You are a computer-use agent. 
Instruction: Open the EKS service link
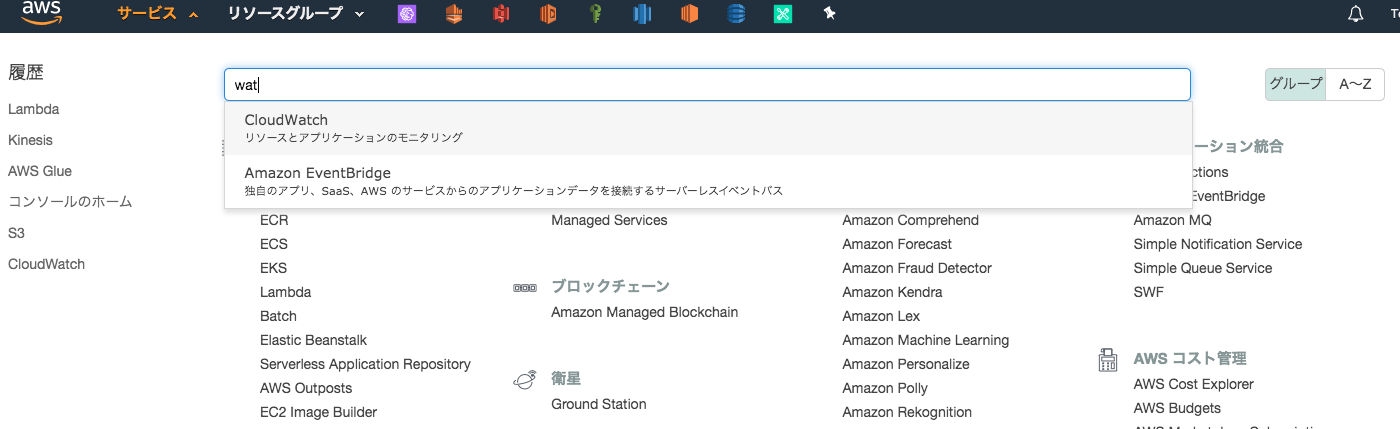coord(273,268)
